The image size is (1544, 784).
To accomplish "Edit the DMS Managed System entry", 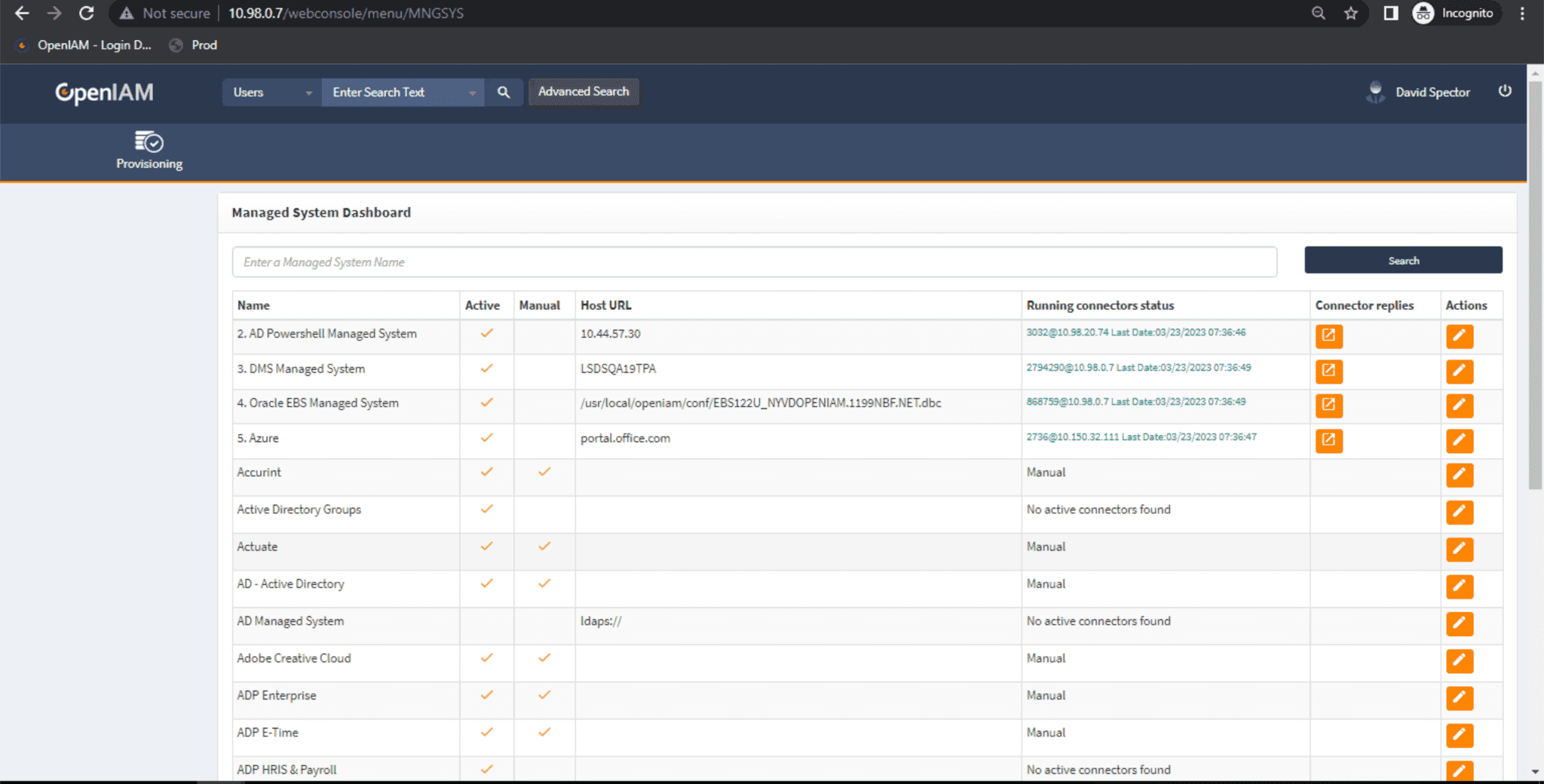I will tap(1459, 371).
